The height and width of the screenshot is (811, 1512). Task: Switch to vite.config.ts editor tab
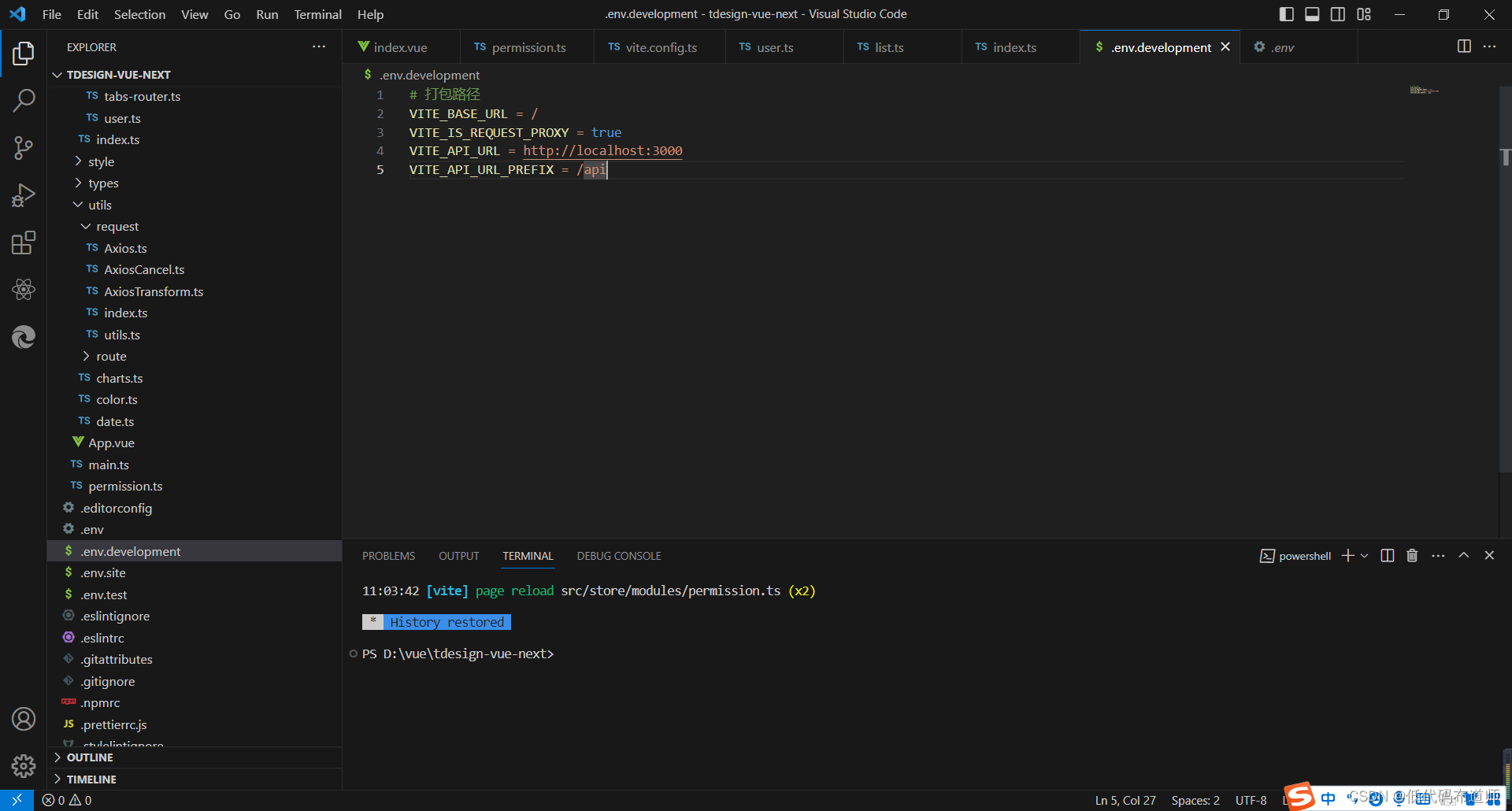[x=659, y=47]
